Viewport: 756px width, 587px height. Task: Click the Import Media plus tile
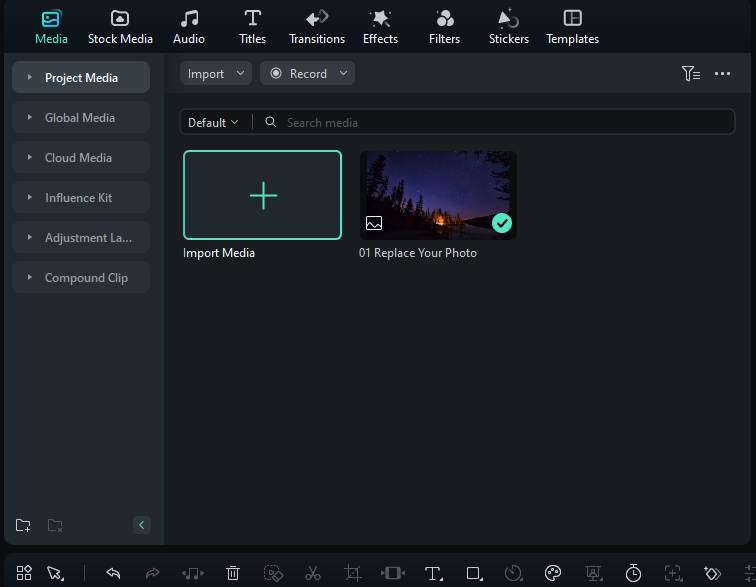click(x=262, y=195)
